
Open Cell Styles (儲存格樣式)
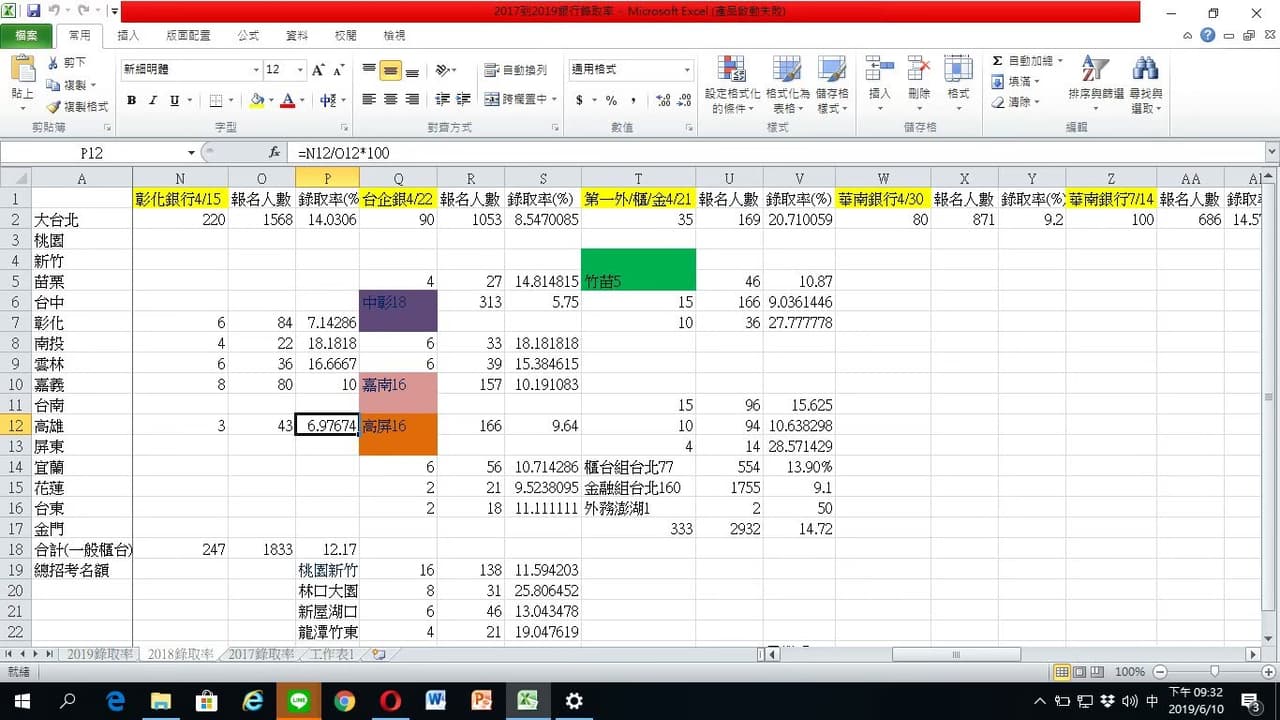[832, 85]
